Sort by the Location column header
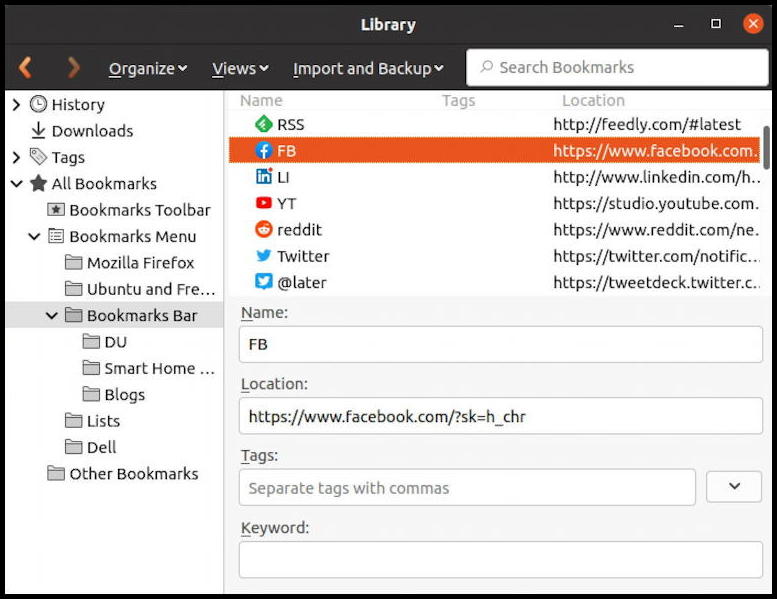Image resolution: width=777 pixels, height=599 pixels. pos(593,101)
